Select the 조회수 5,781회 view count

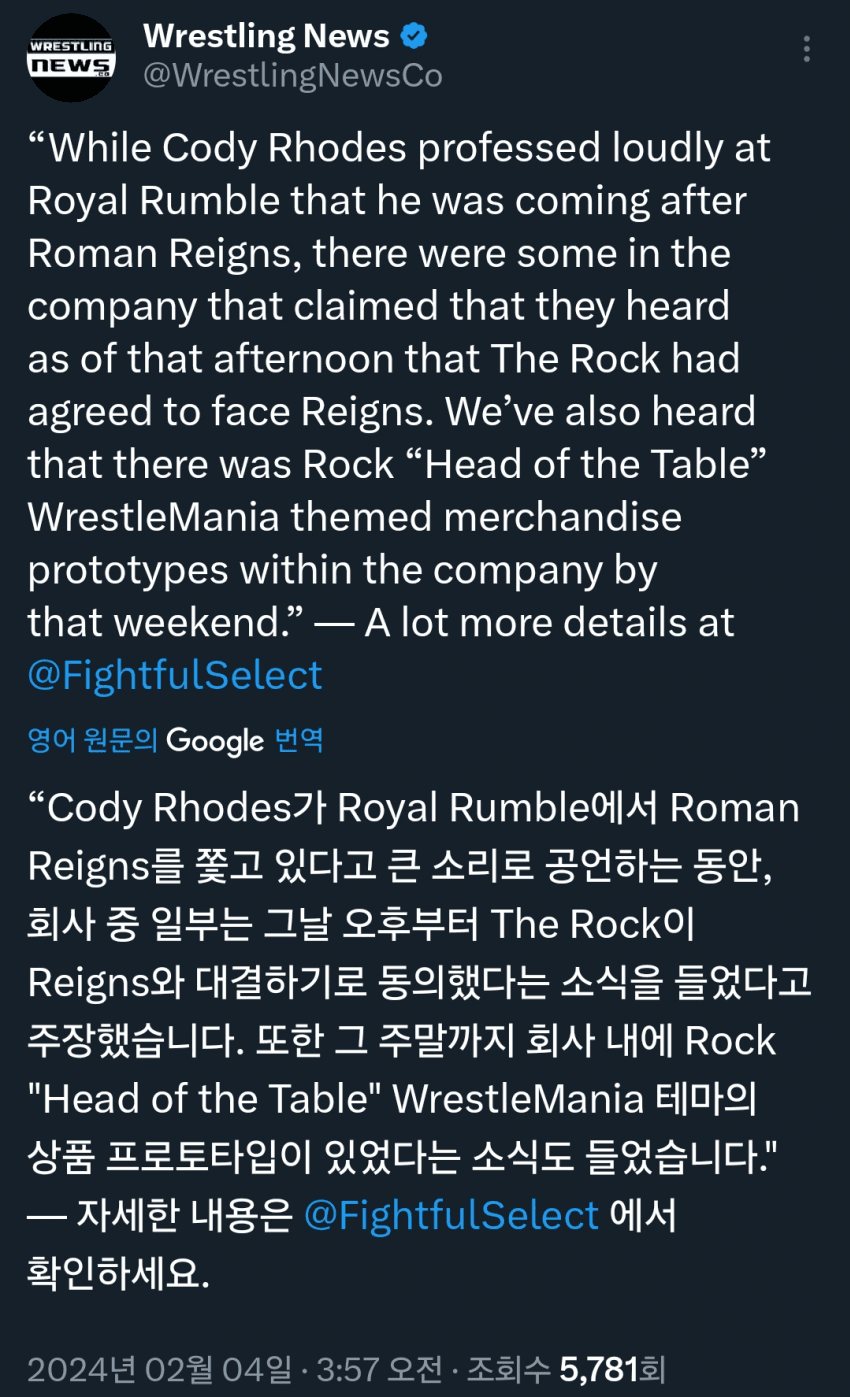pos(566,1368)
